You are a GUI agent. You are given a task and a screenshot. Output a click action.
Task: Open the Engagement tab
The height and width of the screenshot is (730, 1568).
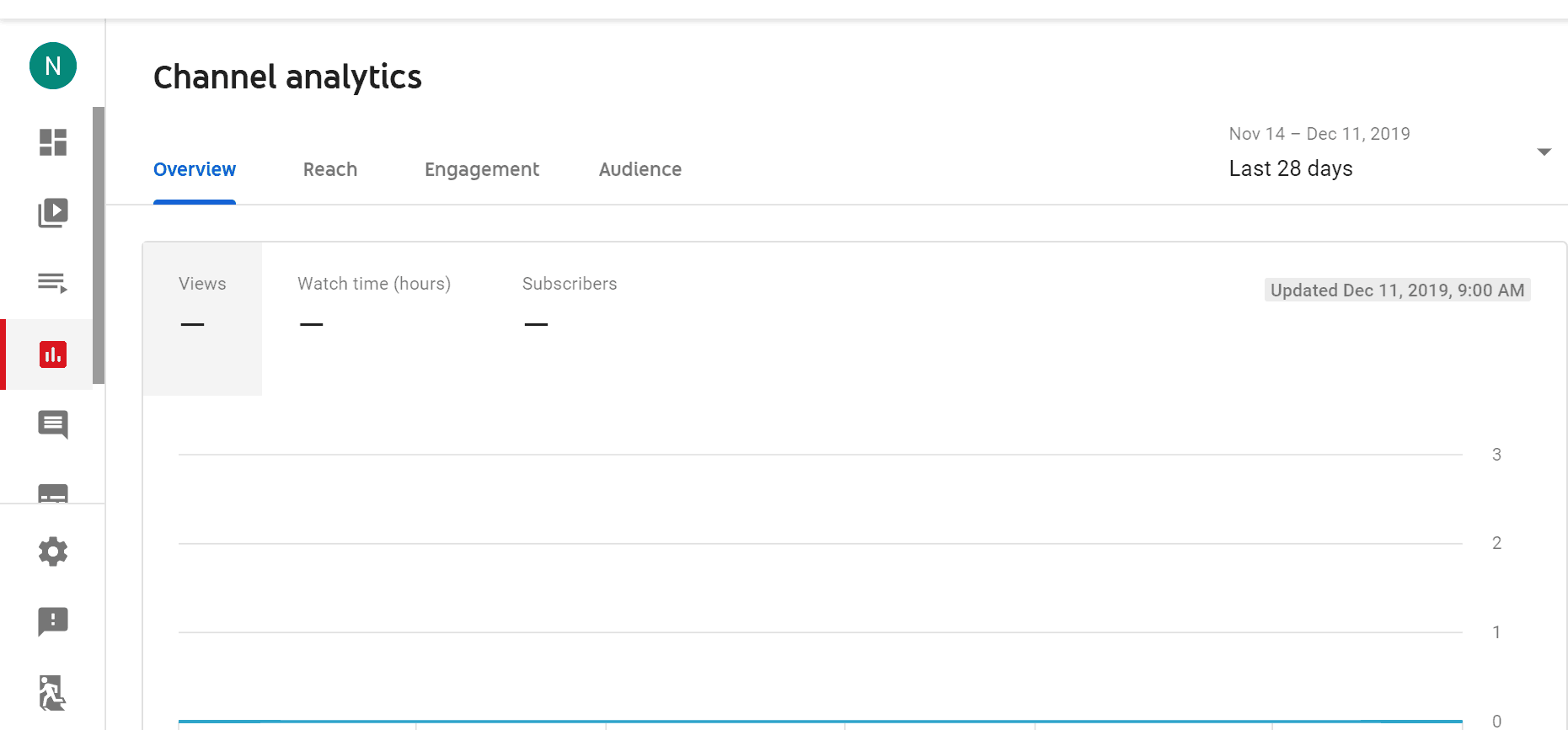(x=482, y=169)
